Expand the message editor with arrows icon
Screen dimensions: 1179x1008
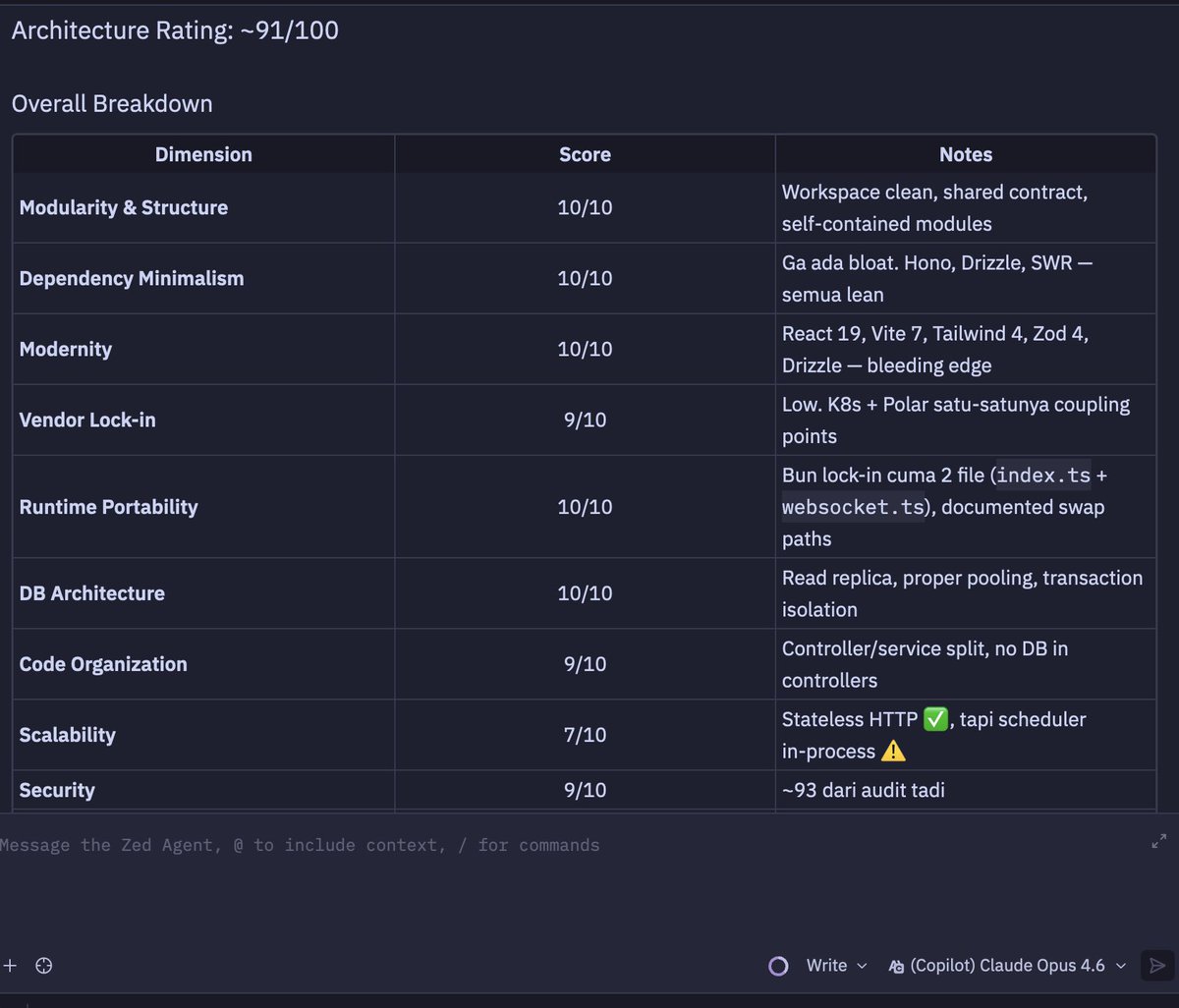[1158, 841]
